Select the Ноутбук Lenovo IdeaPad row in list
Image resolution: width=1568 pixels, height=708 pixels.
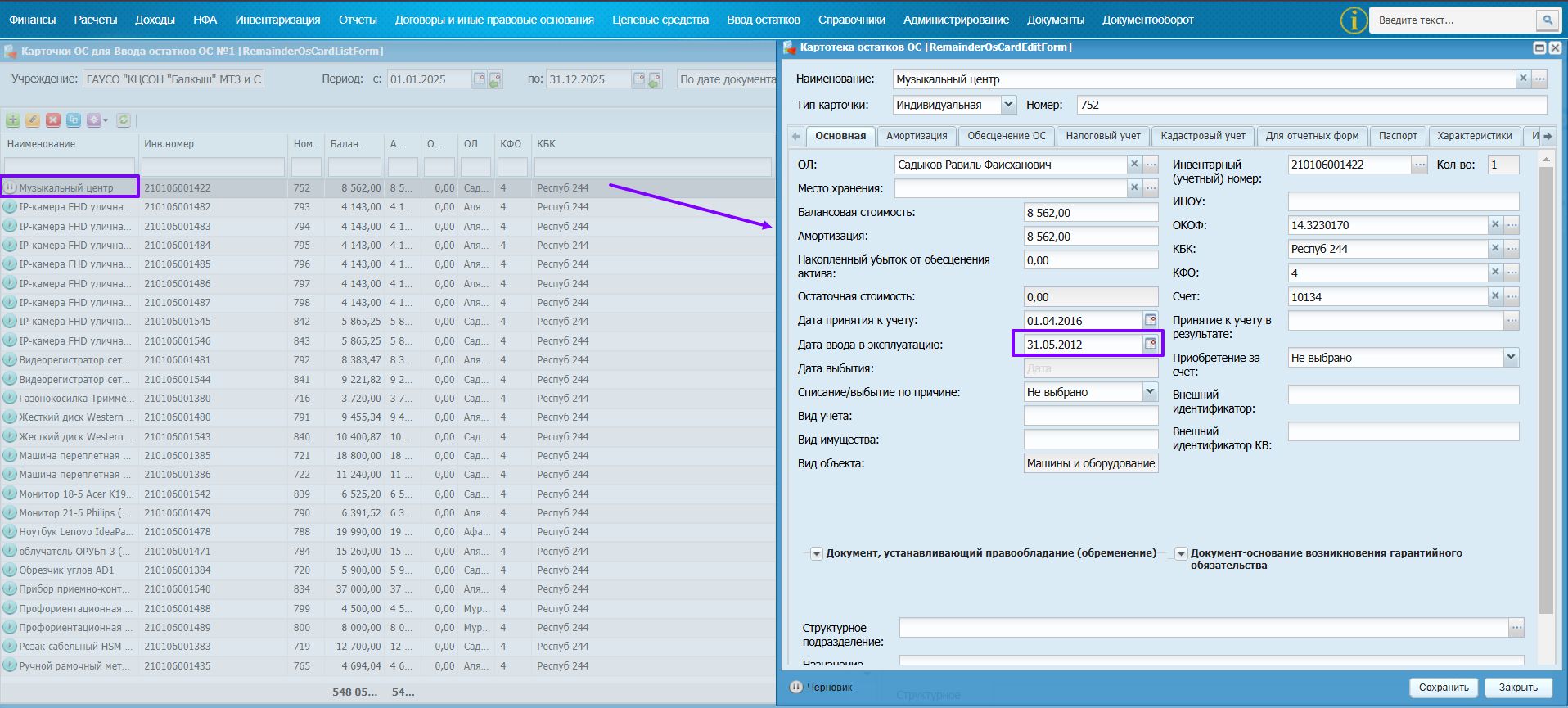pyautogui.click(x=388, y=532)
